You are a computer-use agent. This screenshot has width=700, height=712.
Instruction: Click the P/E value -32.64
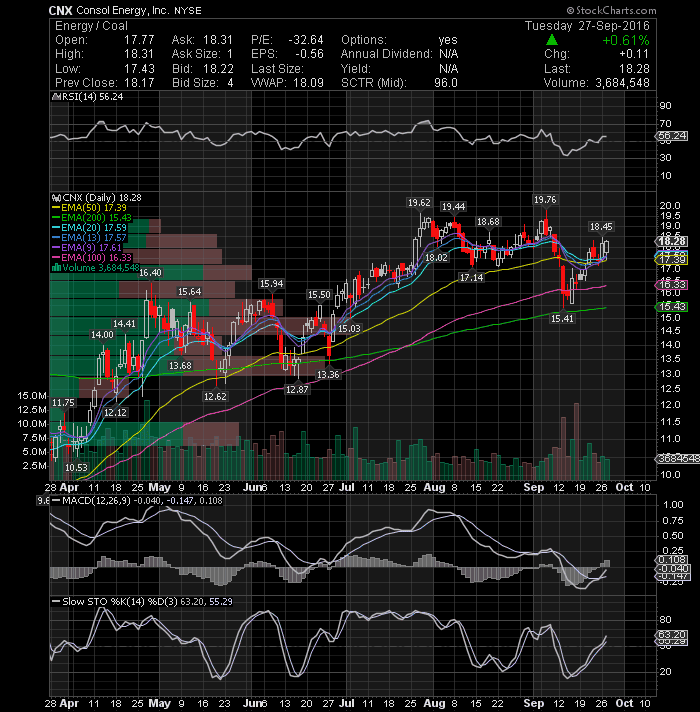(306, 40)
